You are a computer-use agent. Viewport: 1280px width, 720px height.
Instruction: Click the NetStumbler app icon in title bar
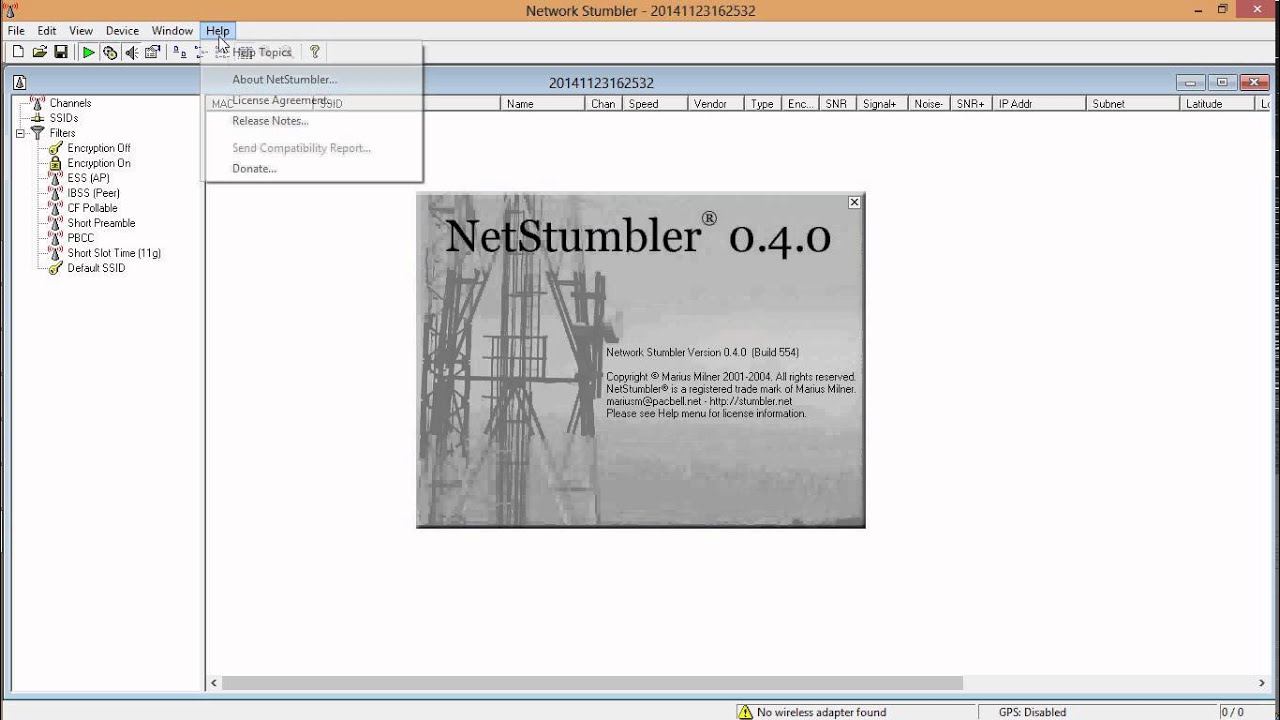(11, 10)
